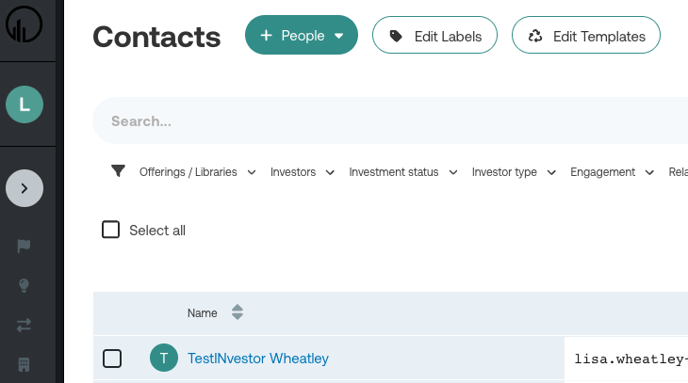Click the app logo in the sidebar
The image size is (688, 383).
[24, 25]
